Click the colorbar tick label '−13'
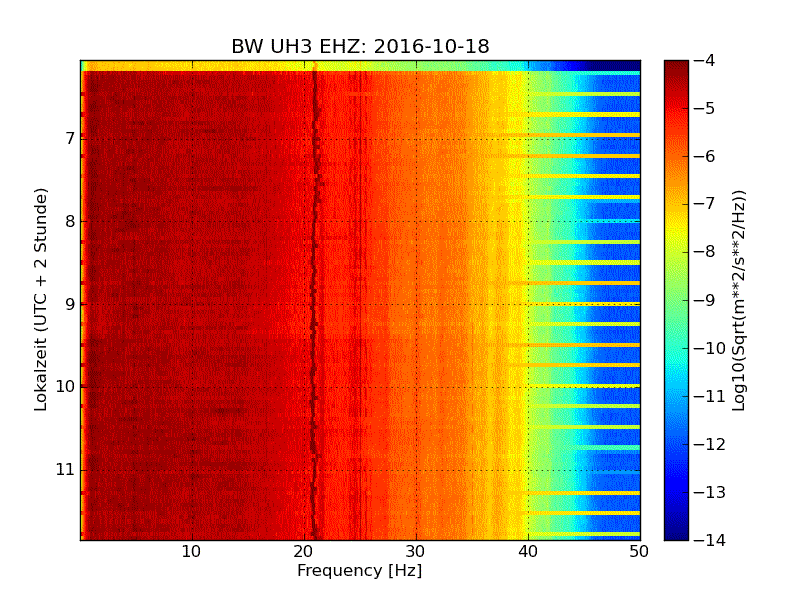The image size is (800, 600). (709, 492)
